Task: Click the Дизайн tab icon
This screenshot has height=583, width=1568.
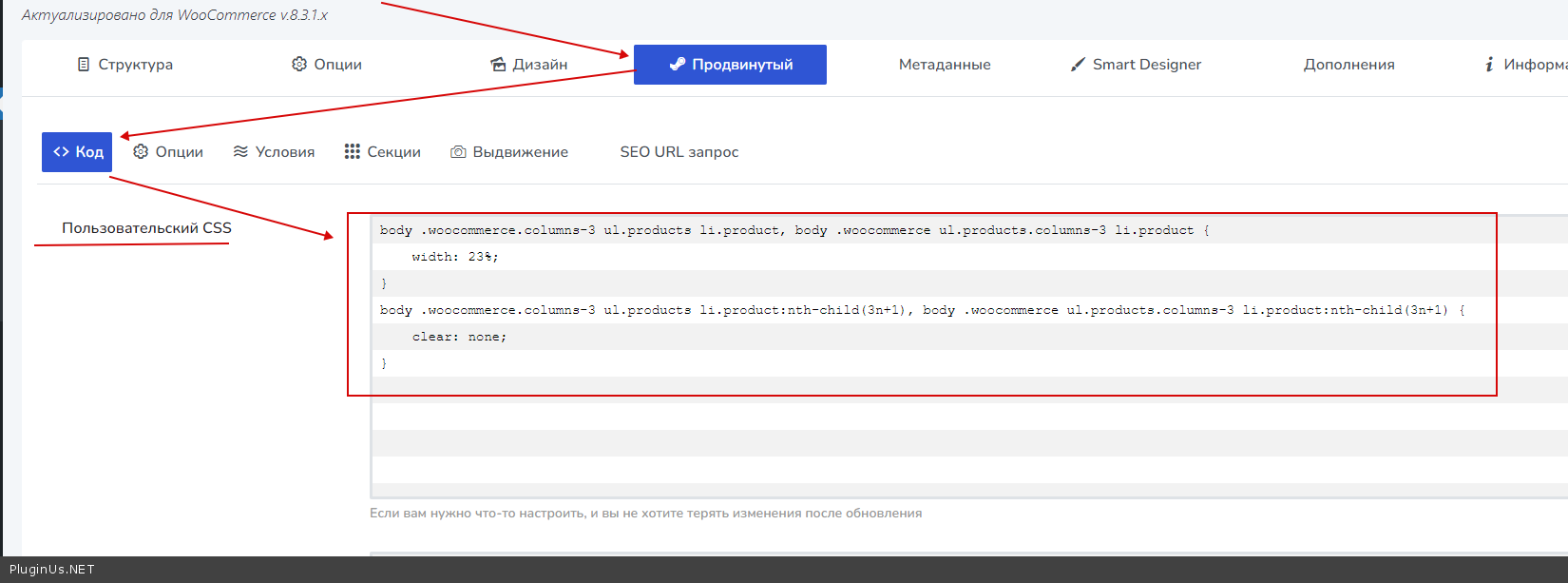Action: coord(498,65)
